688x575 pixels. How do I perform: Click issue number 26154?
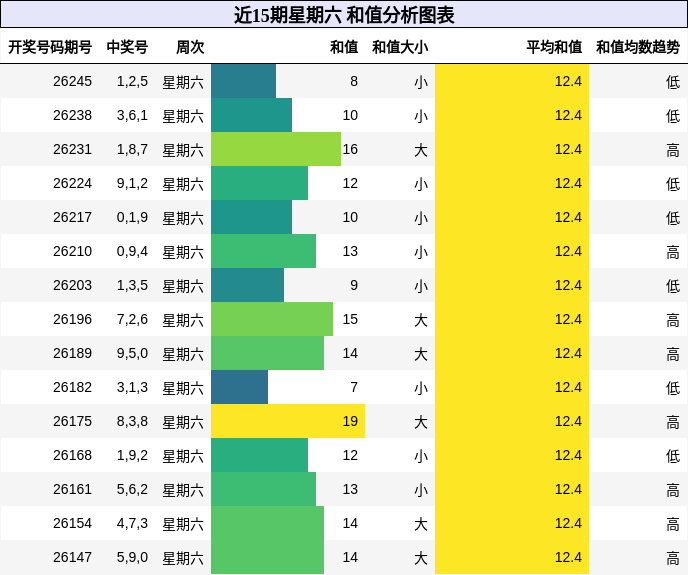[x=72, y=523]
